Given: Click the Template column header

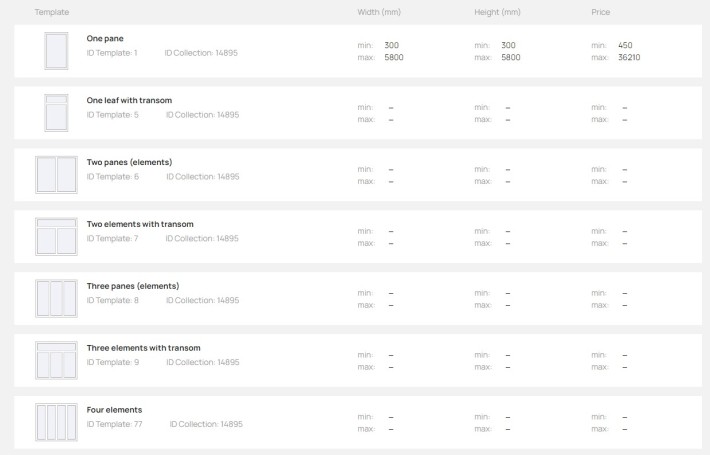Looking at the screenshot, I should coord(52,12).
